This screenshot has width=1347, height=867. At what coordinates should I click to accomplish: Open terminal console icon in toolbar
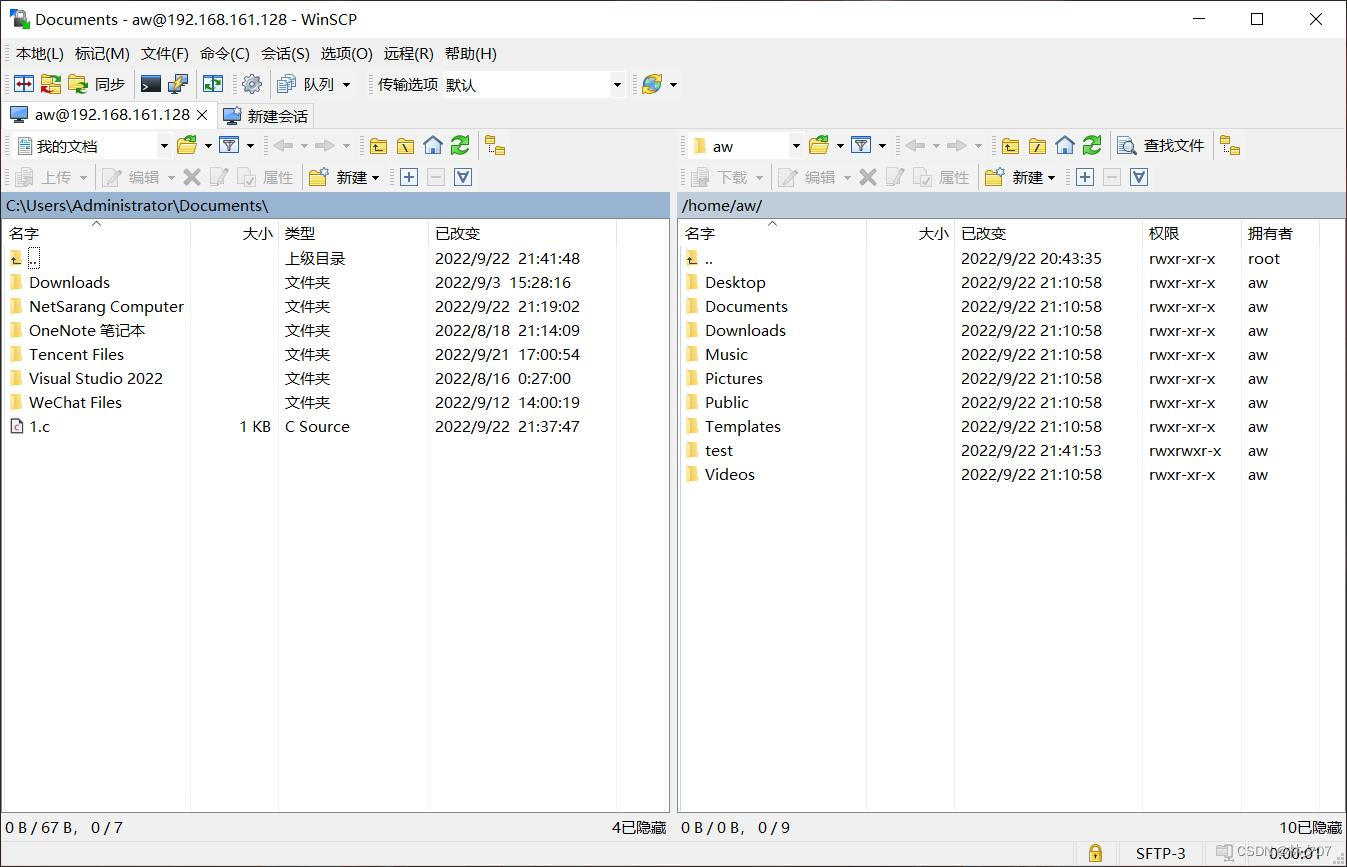(x=151, y=84)
